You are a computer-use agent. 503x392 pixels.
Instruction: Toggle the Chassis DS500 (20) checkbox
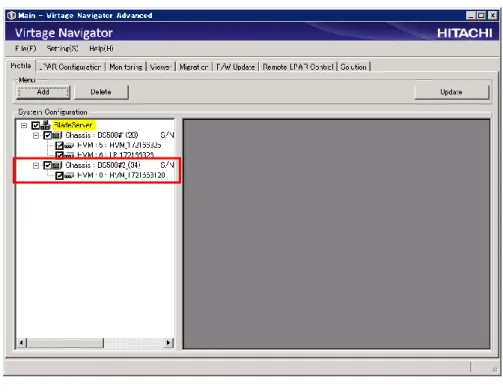click(48, 135)
